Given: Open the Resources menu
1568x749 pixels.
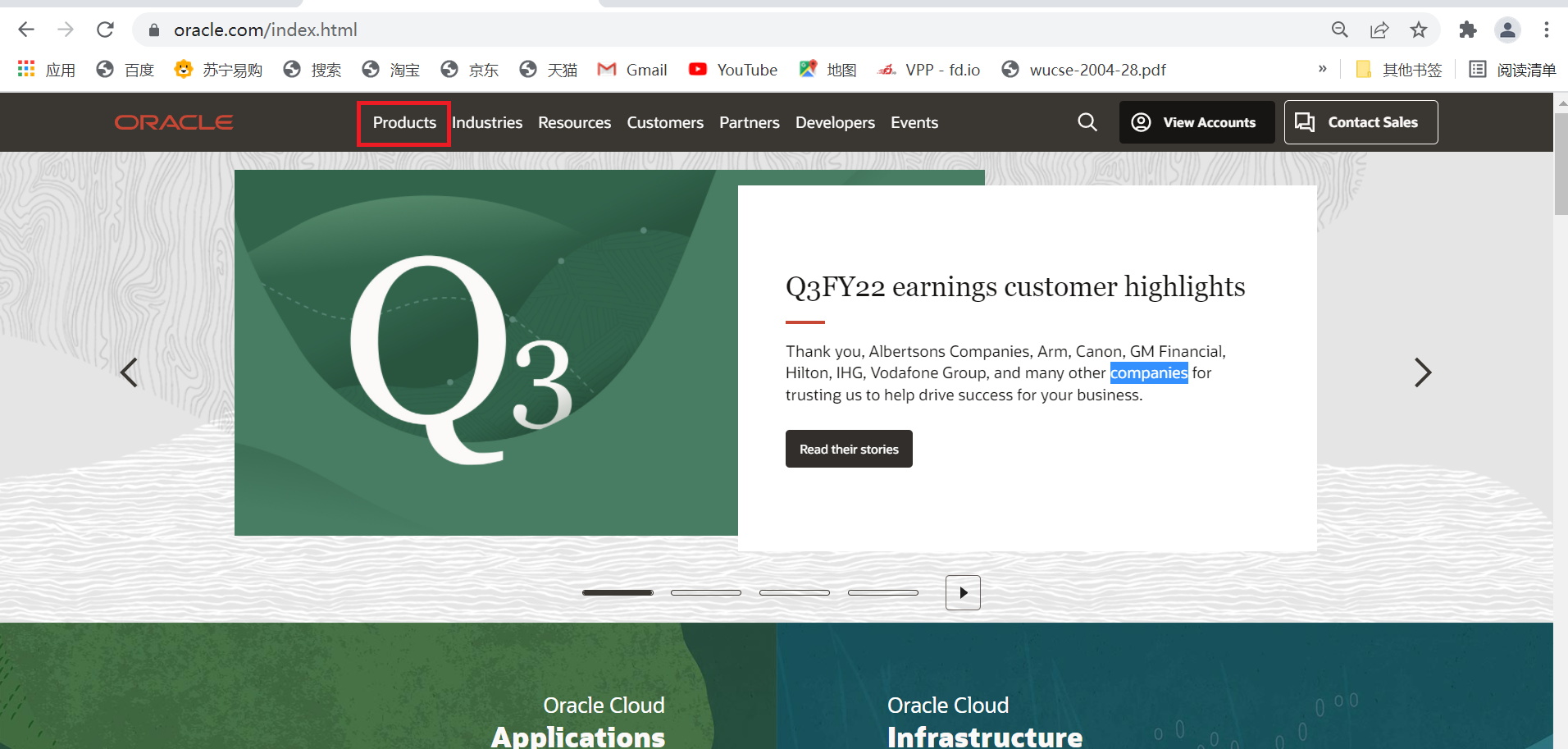Looking at the screenshot, I should tap(575, 122).
